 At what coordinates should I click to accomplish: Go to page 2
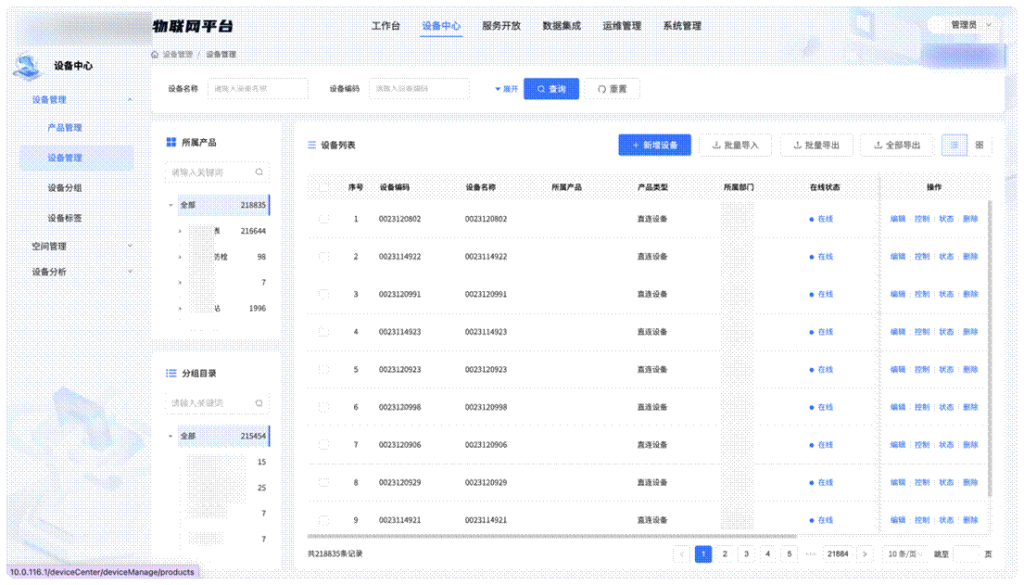click(725, 554)
